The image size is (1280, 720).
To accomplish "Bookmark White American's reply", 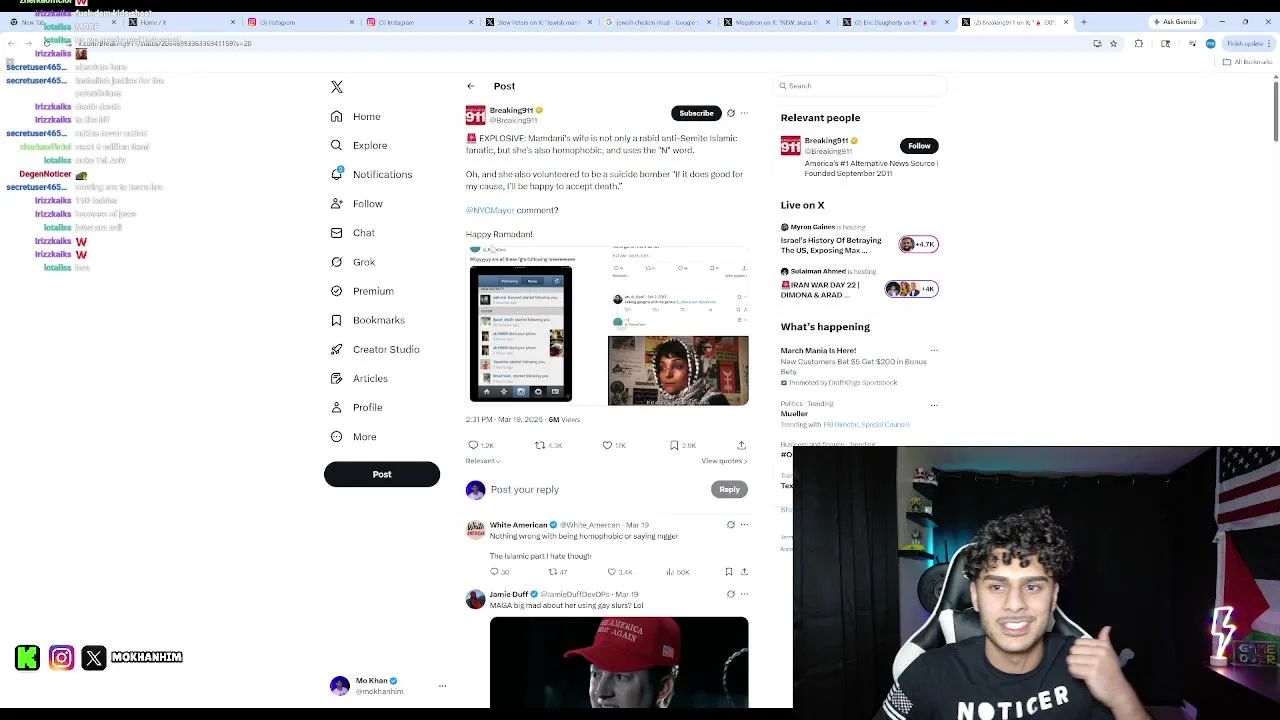I will pyautogui.click(x=729, y=572).
